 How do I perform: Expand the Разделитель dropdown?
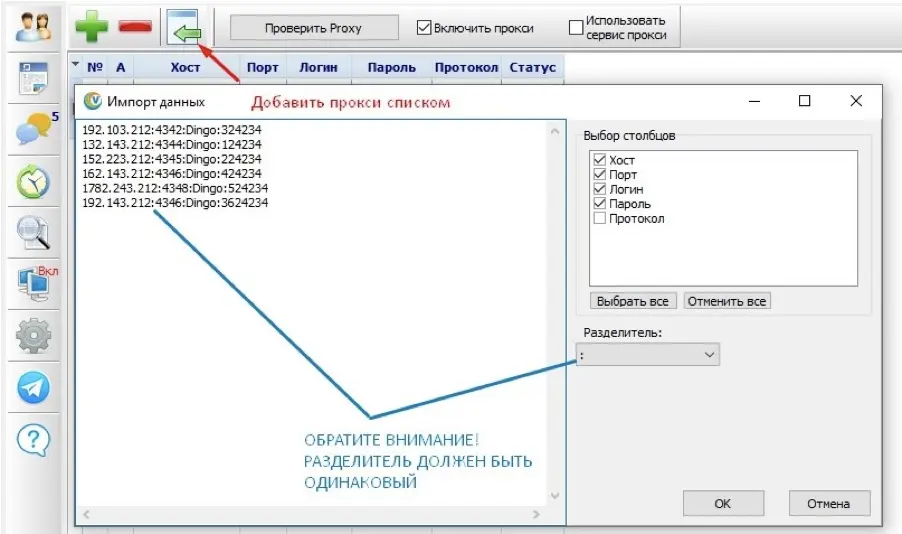click(709, 354)
